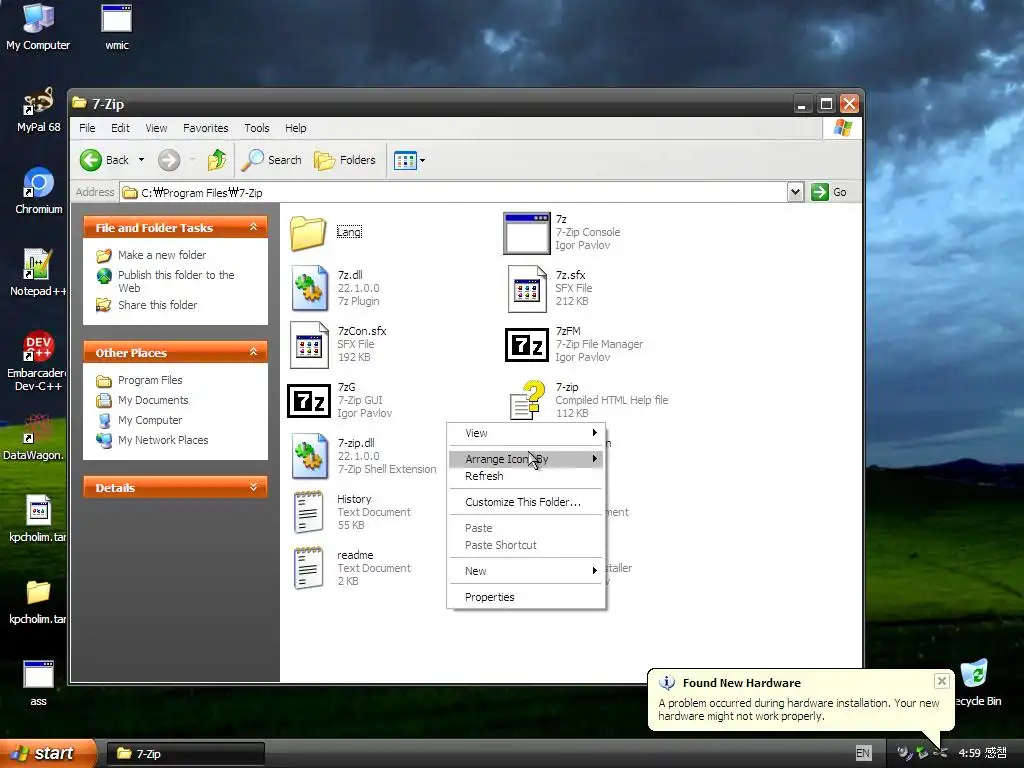Select the 7zG 7-Zip GUI icon
This screenshot has height=768, width=1024.
tap(309, 400)
